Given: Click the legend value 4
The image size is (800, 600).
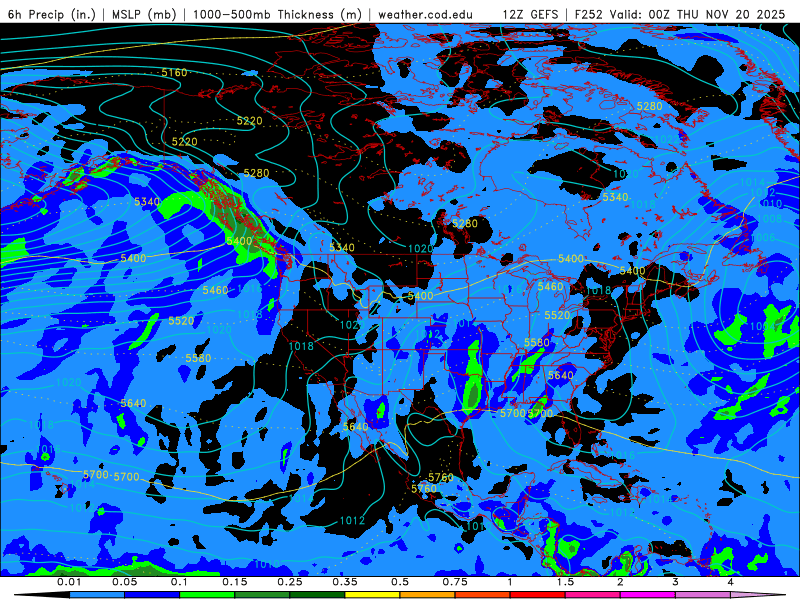Looking at the screenshot, I should click(731, 582).
